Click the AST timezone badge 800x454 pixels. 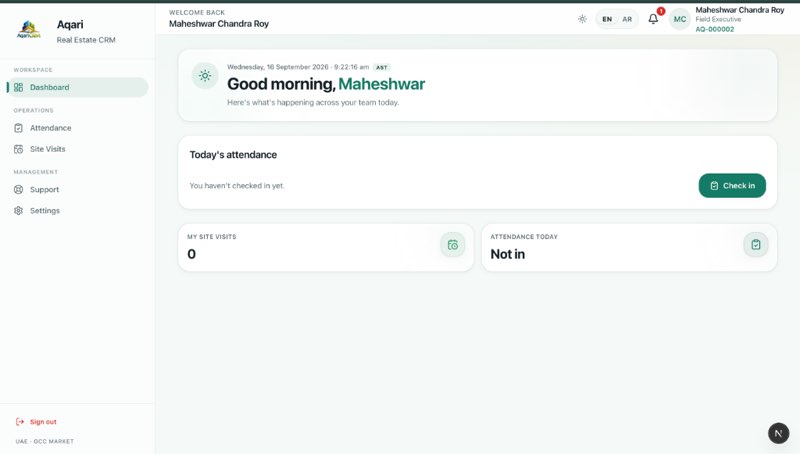pyautogui.click(x=382, y=67)
